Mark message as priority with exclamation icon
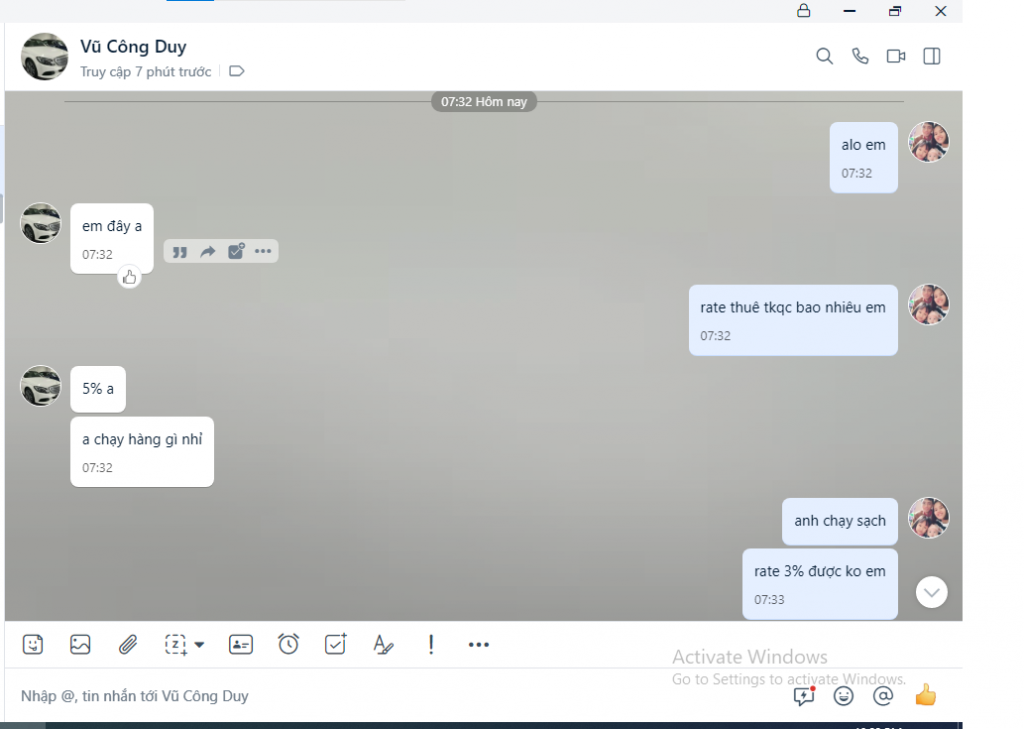The width and height of the screenshot is (1024, 729). (x=431, y=645)
